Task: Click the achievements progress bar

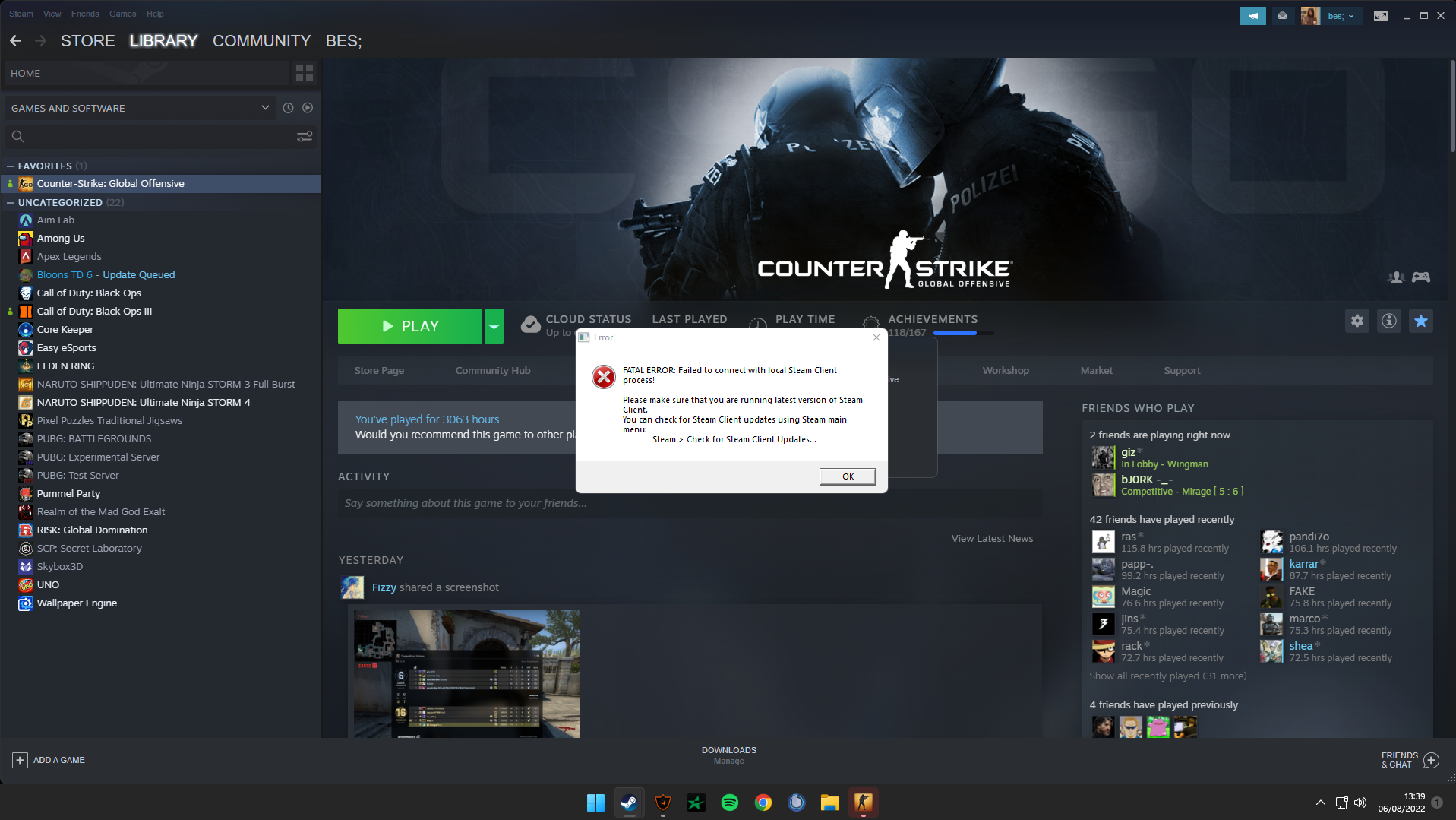Action: (x=962, y=333)
